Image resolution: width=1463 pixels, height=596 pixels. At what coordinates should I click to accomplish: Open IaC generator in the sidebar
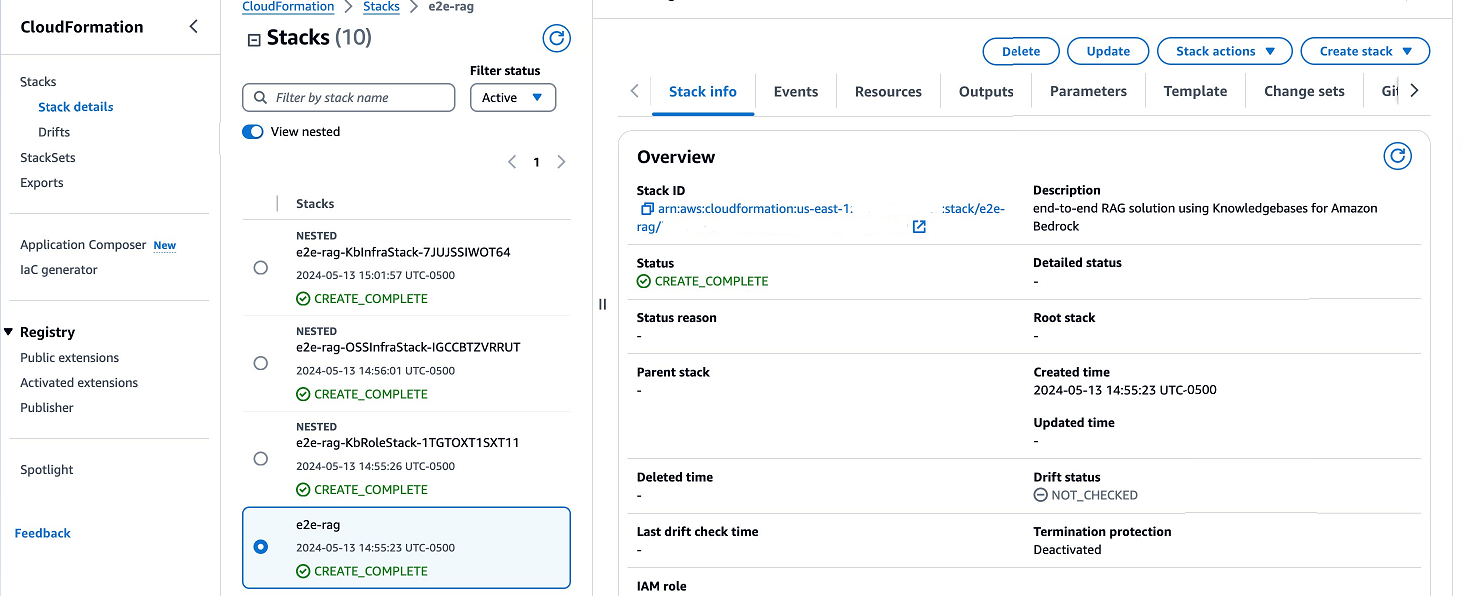[59, 270]
